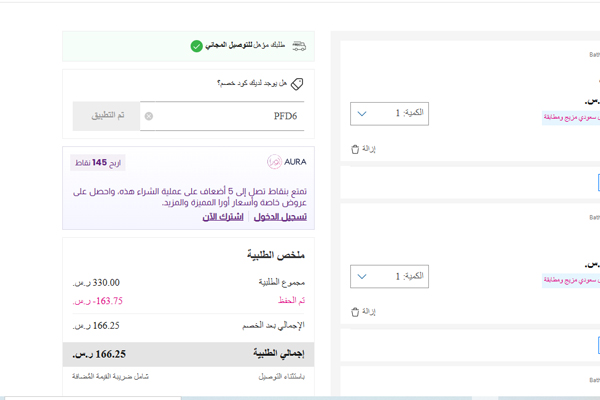Screen dimensions: 600x400
Task: Click the تم التطبيق applied button
Action: point(106,116)
